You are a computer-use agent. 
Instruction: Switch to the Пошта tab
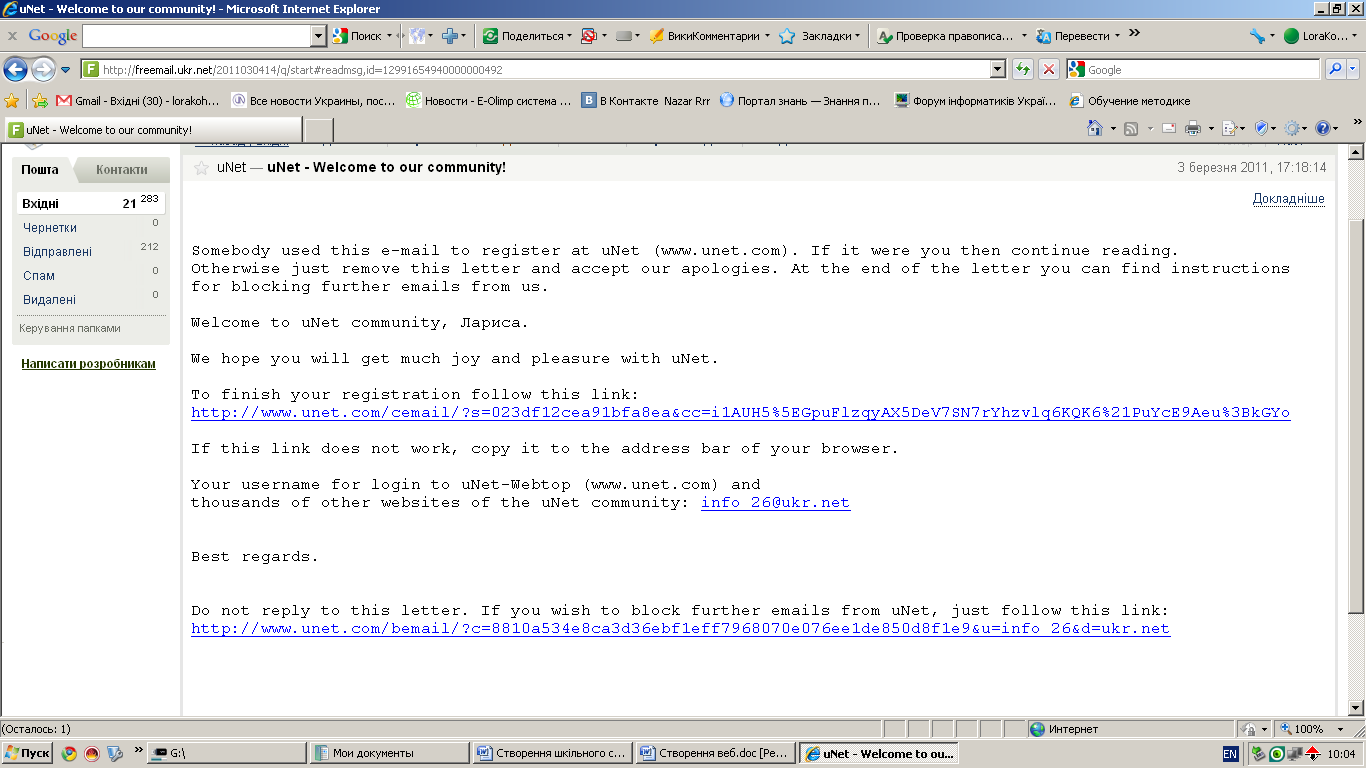pos(40,170)
